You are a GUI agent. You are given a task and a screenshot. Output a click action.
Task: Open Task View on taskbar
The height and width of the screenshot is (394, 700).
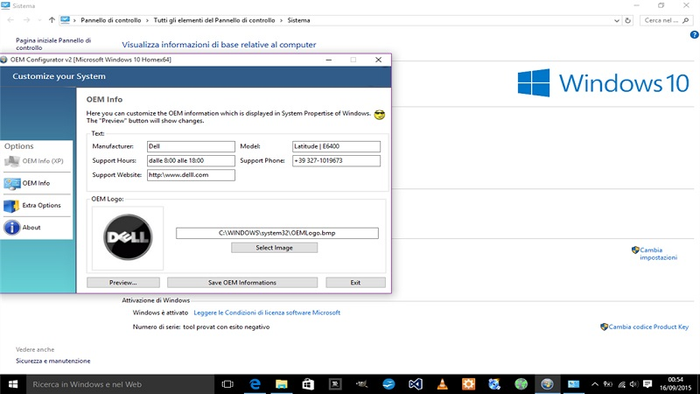228,384
